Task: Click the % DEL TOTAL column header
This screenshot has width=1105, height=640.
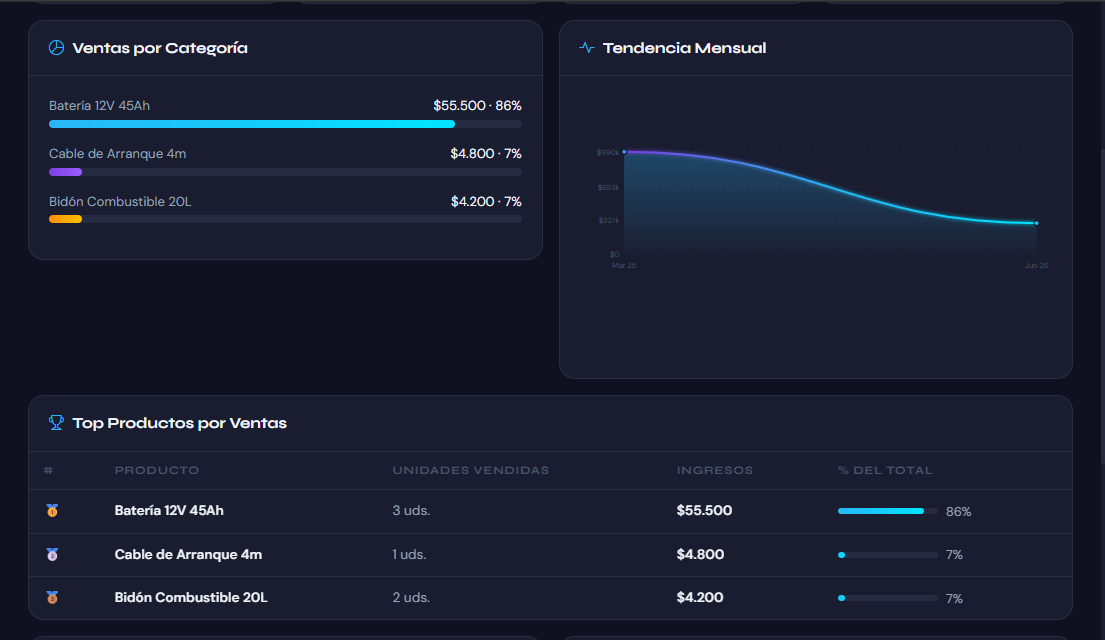Action: [x=885, y=470]
